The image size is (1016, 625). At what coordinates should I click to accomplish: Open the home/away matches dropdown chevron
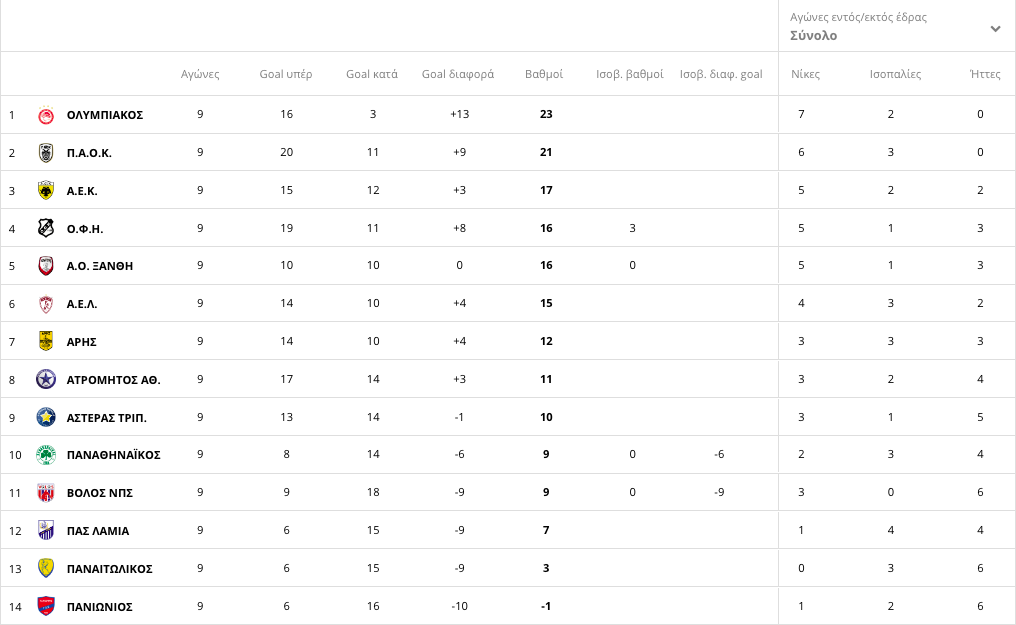pos(995,28)
